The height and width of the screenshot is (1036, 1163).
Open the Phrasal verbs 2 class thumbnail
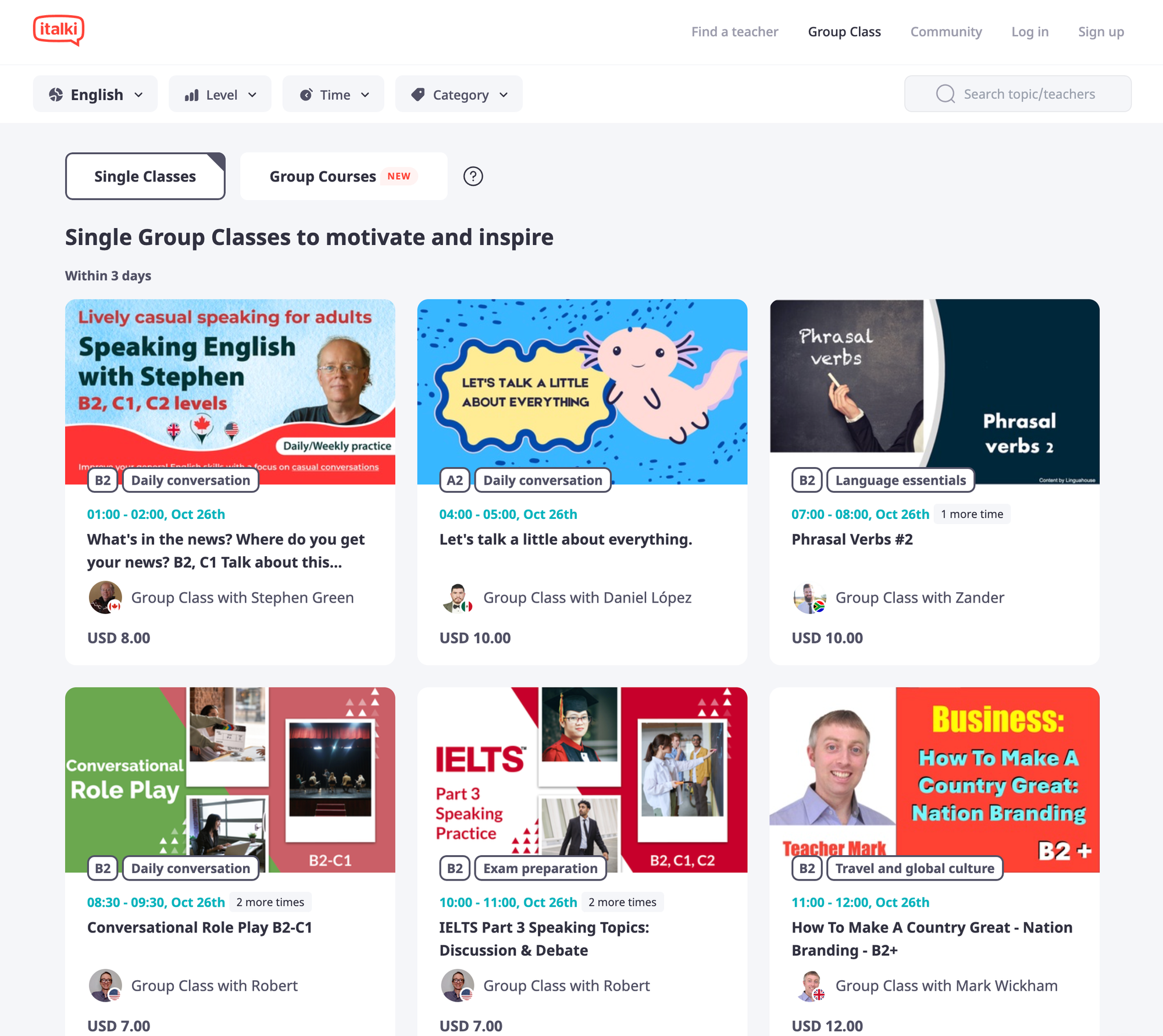[x=934, y=391]
